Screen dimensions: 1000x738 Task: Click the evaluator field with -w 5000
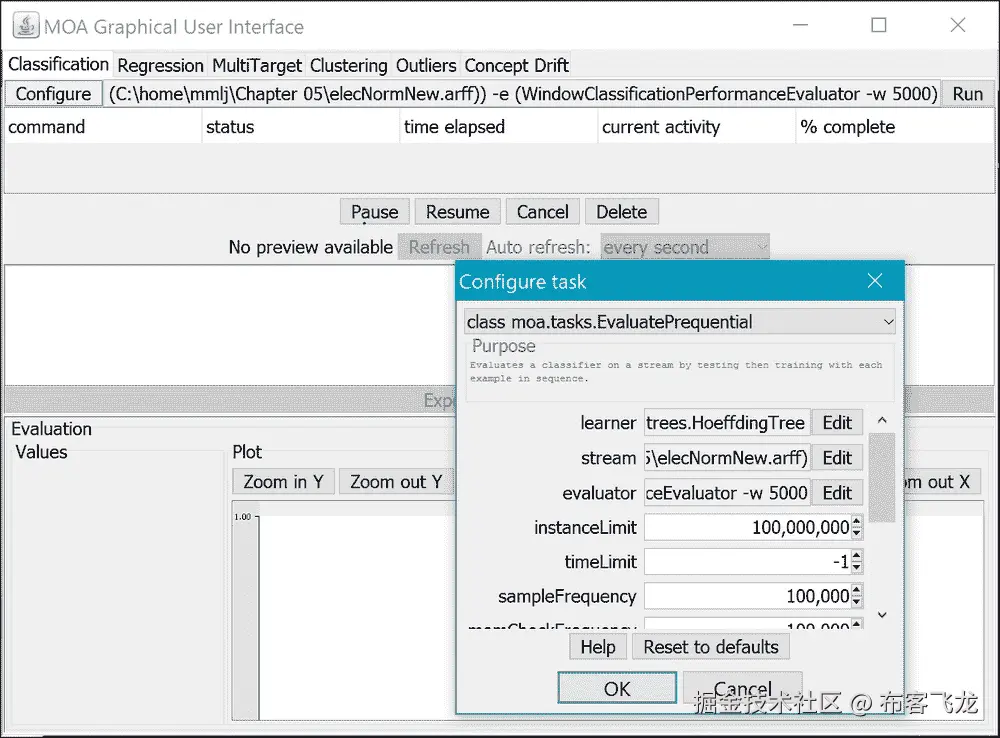point(727,493)
